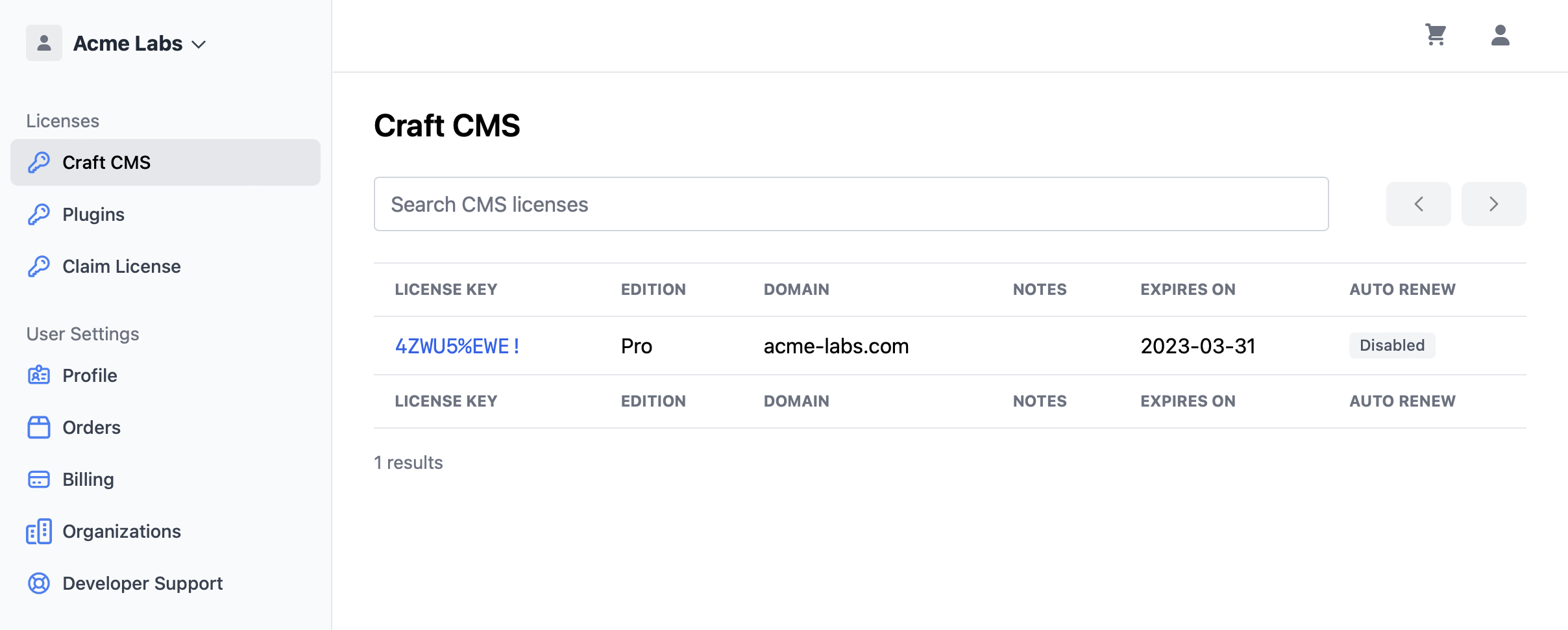Viewport: 1568px width, 630px height.
Task: Click the top NOTES column header
Action: point(1040,290)
